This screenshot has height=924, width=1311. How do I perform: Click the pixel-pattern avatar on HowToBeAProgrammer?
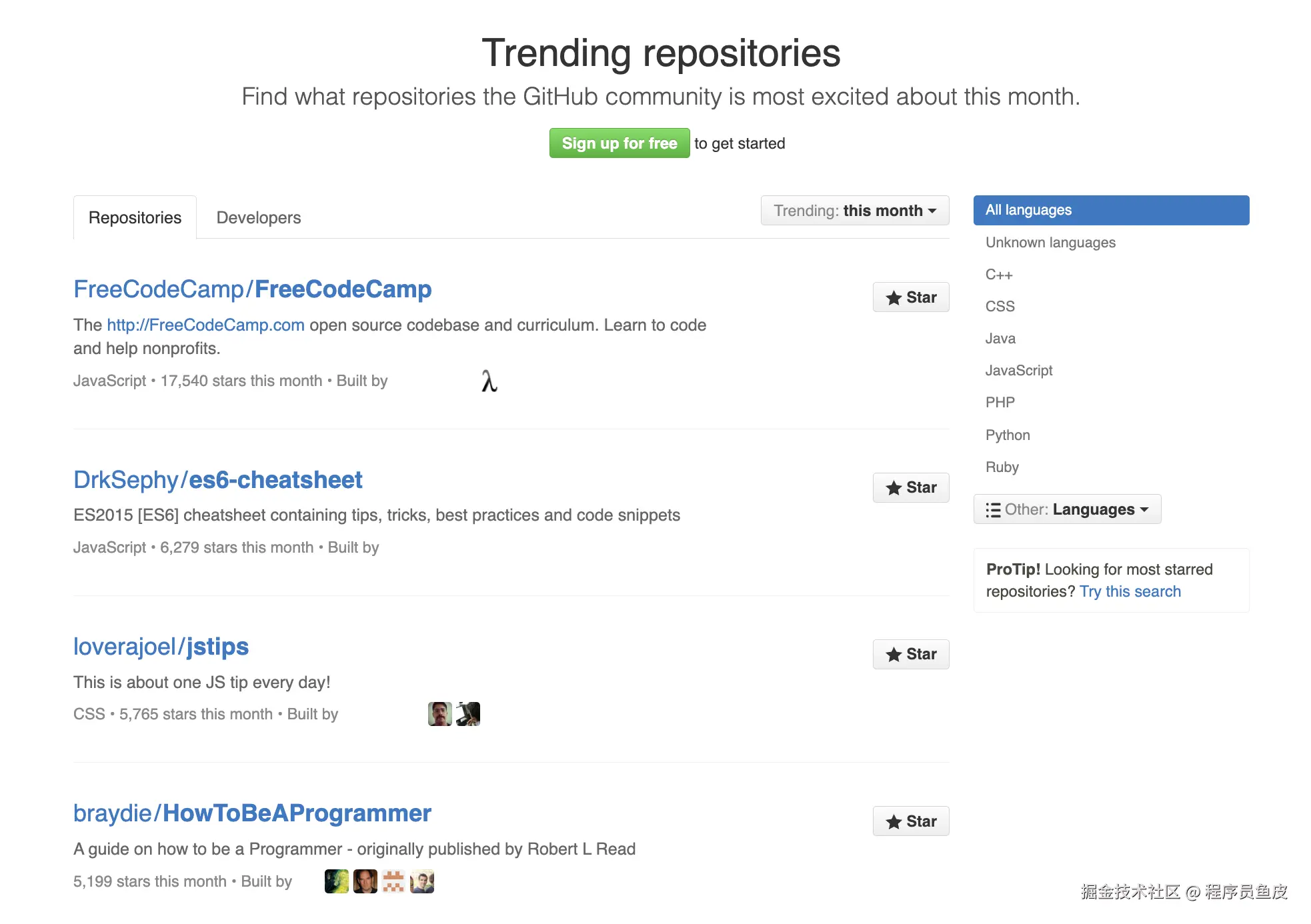click(x=393, y=881)
